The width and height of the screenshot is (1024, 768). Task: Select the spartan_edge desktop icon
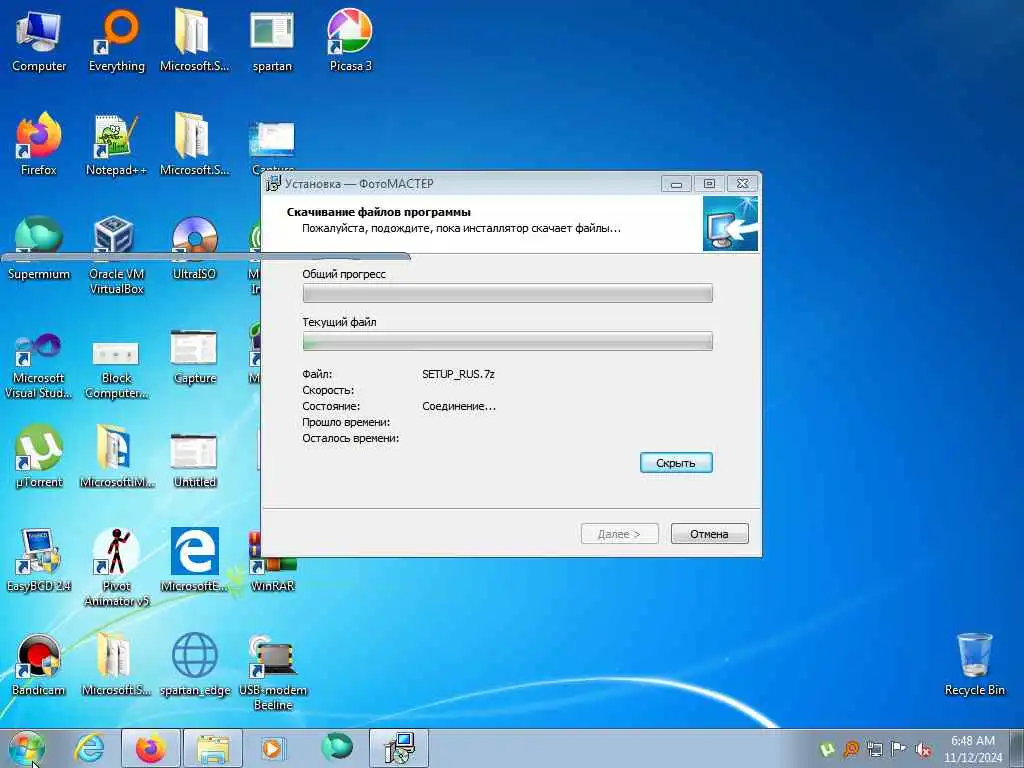tap(194, 664)
